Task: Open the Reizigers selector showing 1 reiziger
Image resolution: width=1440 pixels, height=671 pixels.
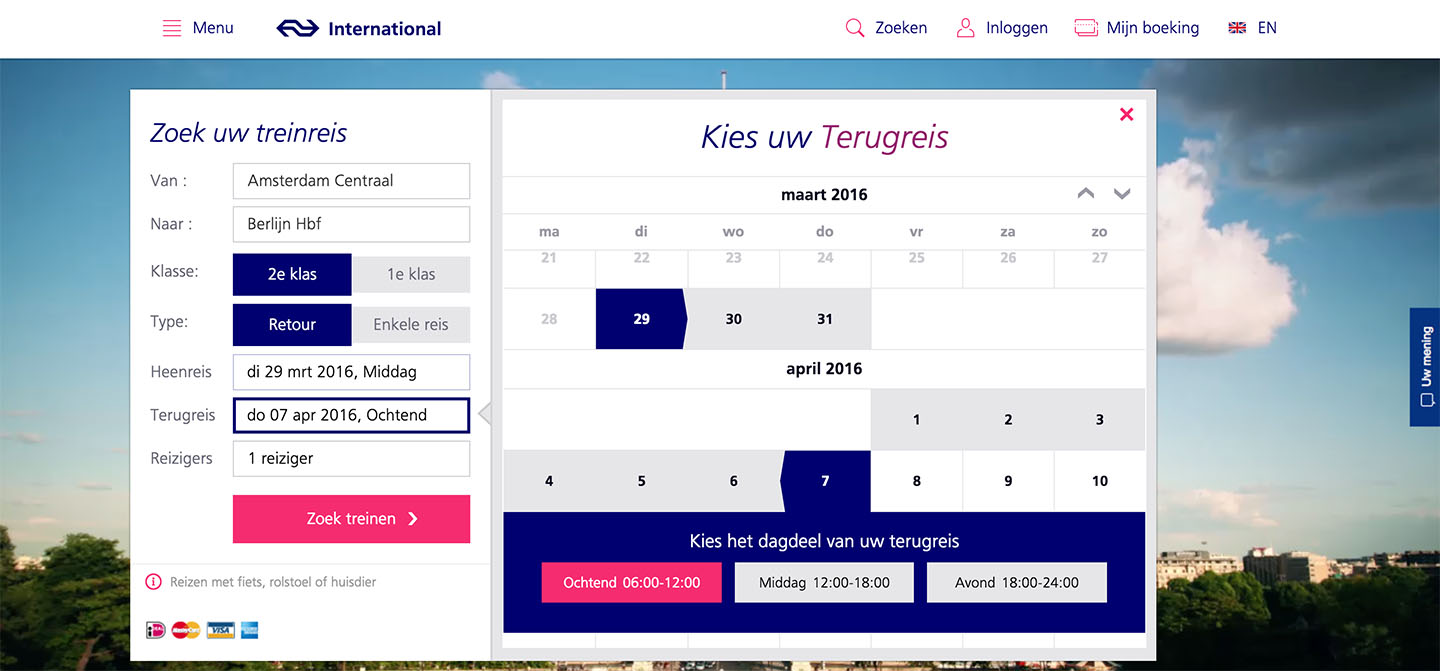Action: 351,458
